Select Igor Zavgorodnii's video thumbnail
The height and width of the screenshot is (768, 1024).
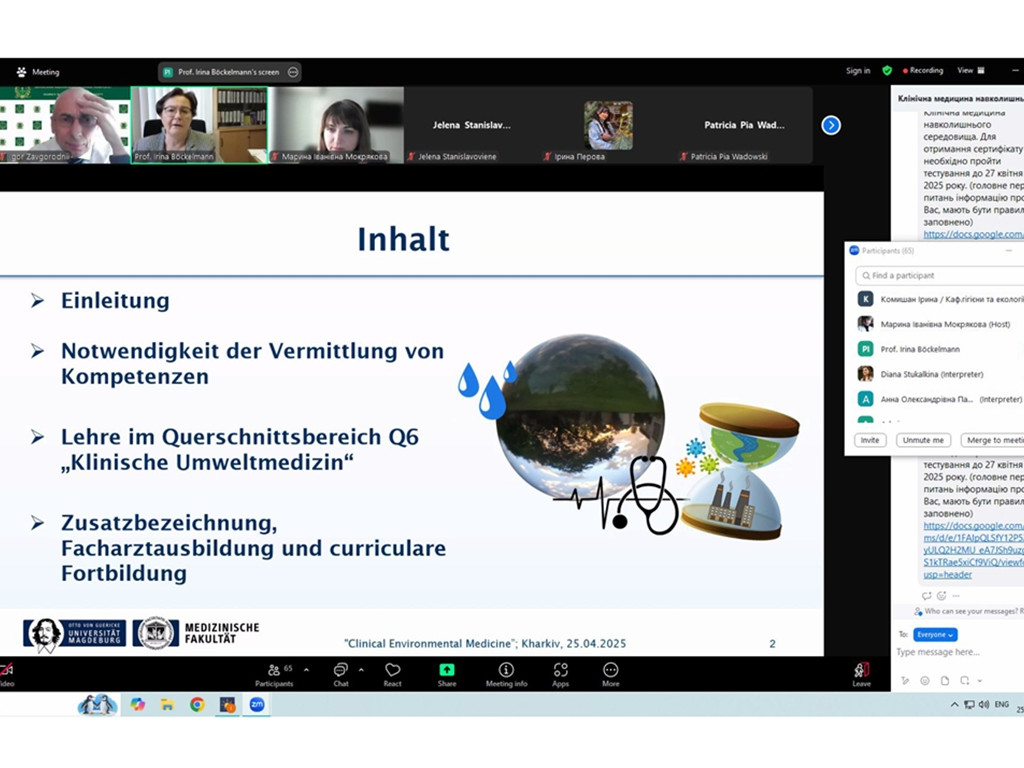click(65, 125)
